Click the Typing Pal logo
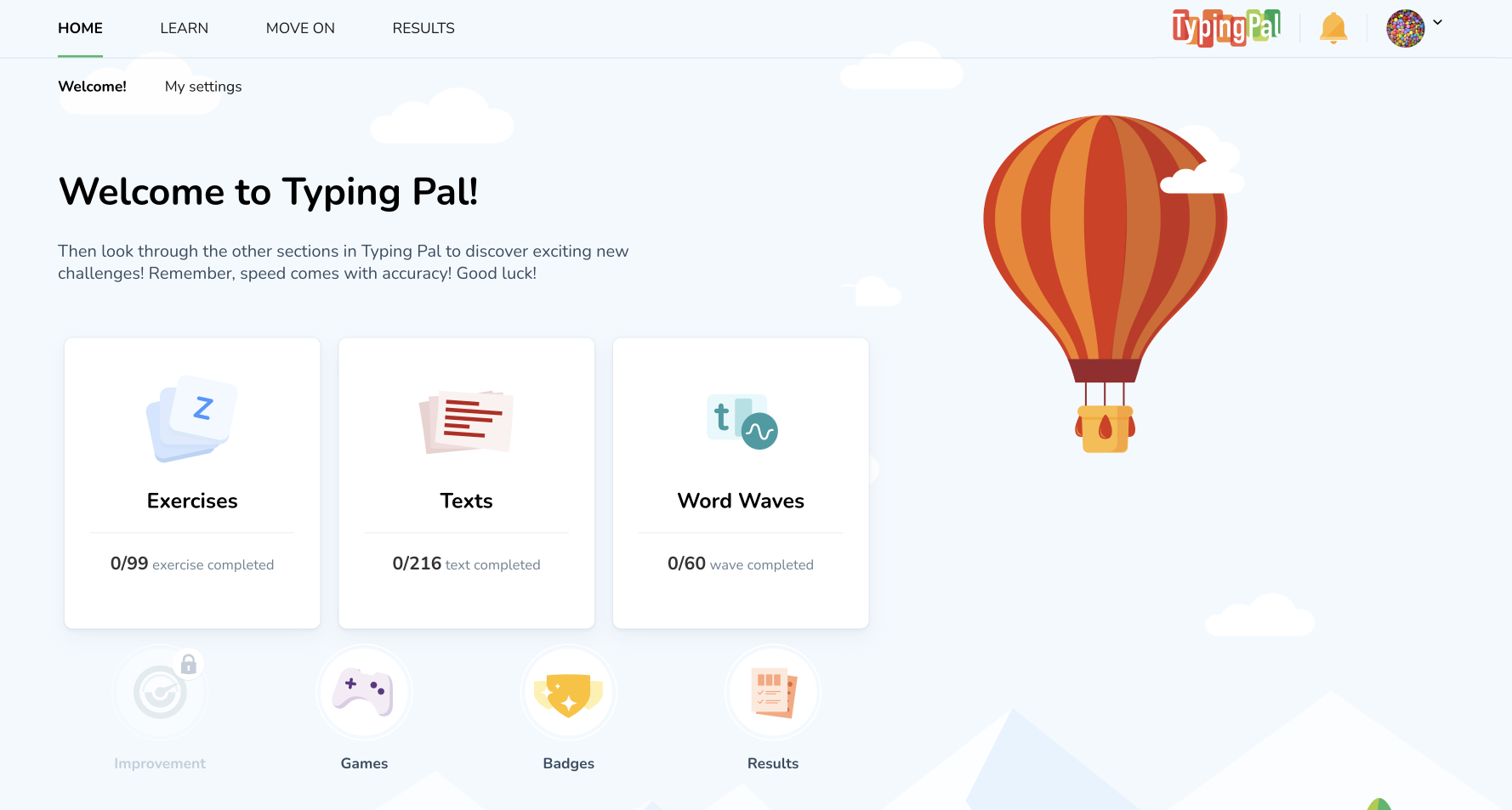This screenshot has height=810, width=1512. (1226, 27)
